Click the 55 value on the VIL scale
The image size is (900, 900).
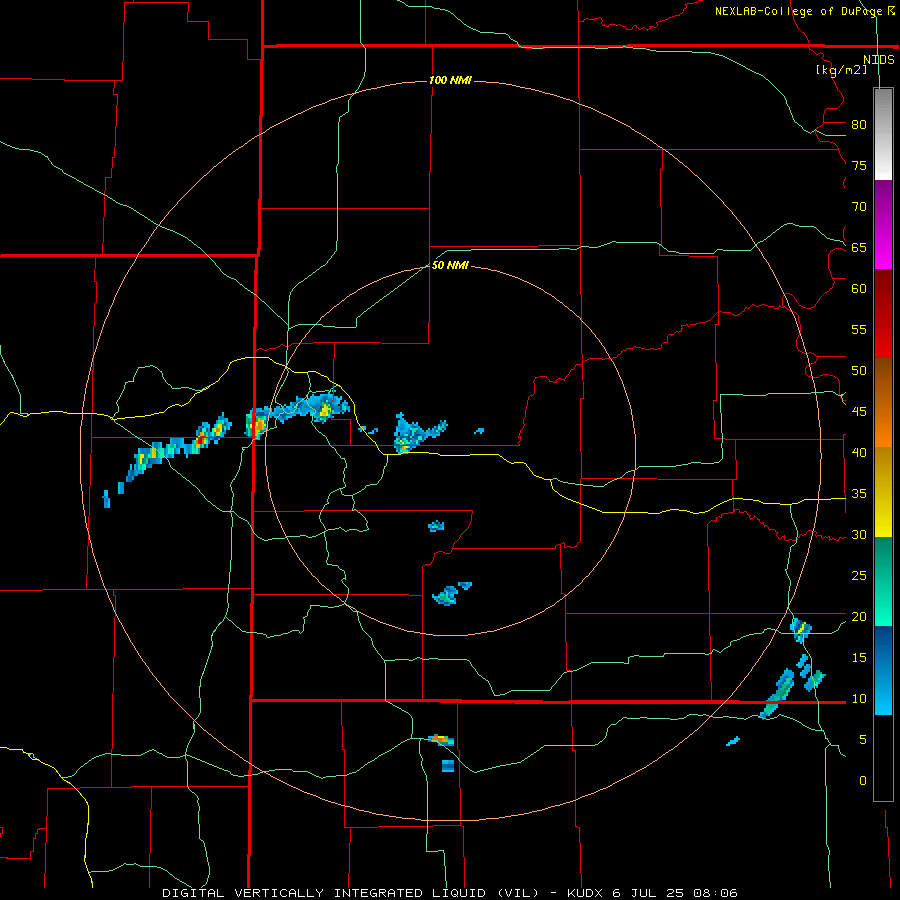pos(859,329)
